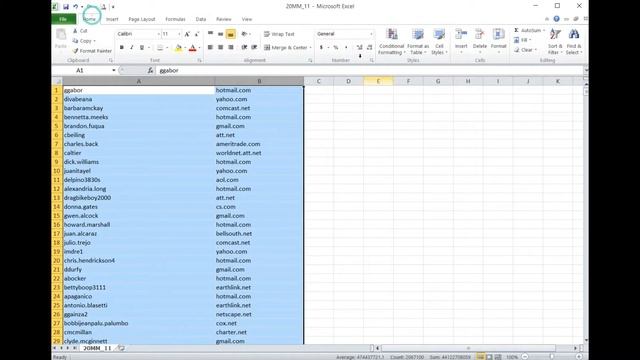Click the Format cells button
The width and height of the screenshot is (640, 360).
pyautogui.click(x=498, y=42)
